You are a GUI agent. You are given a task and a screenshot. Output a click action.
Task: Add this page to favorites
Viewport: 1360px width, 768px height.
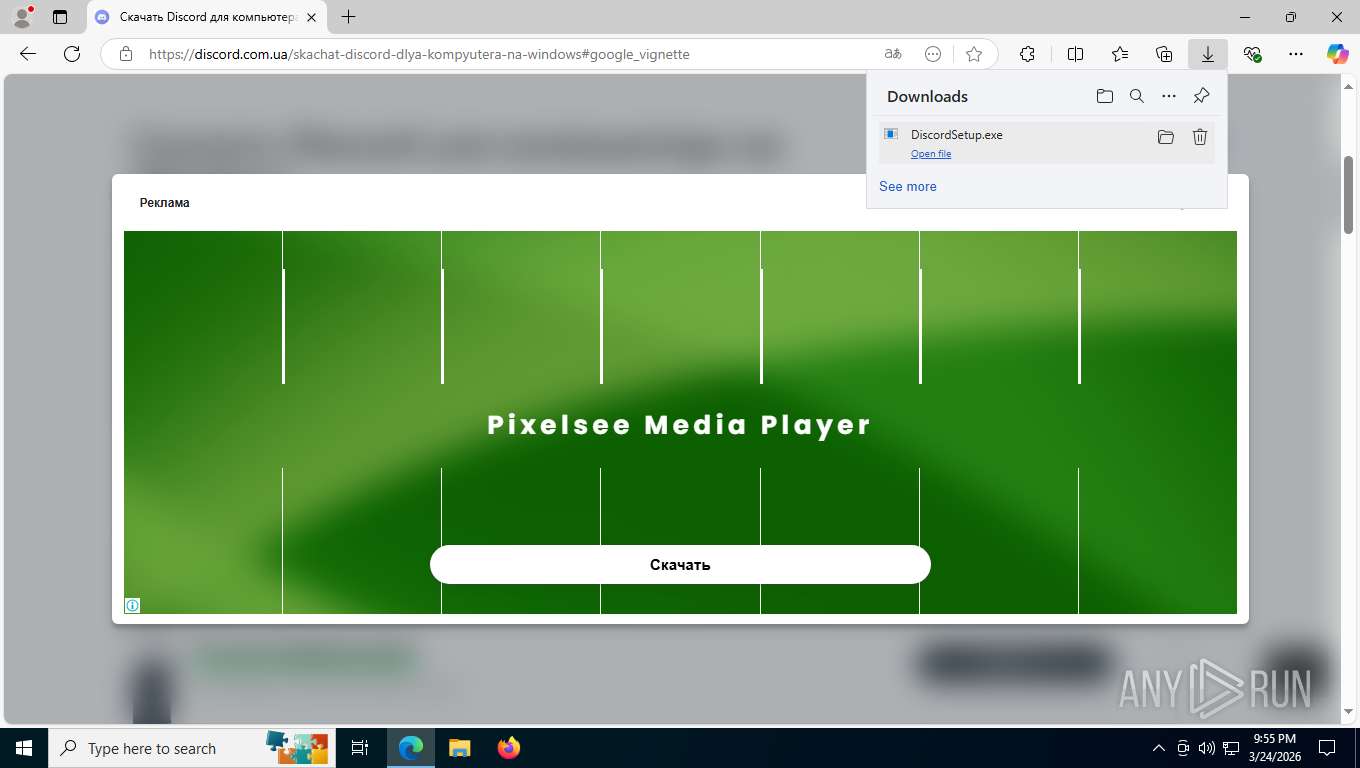[974, 54]
